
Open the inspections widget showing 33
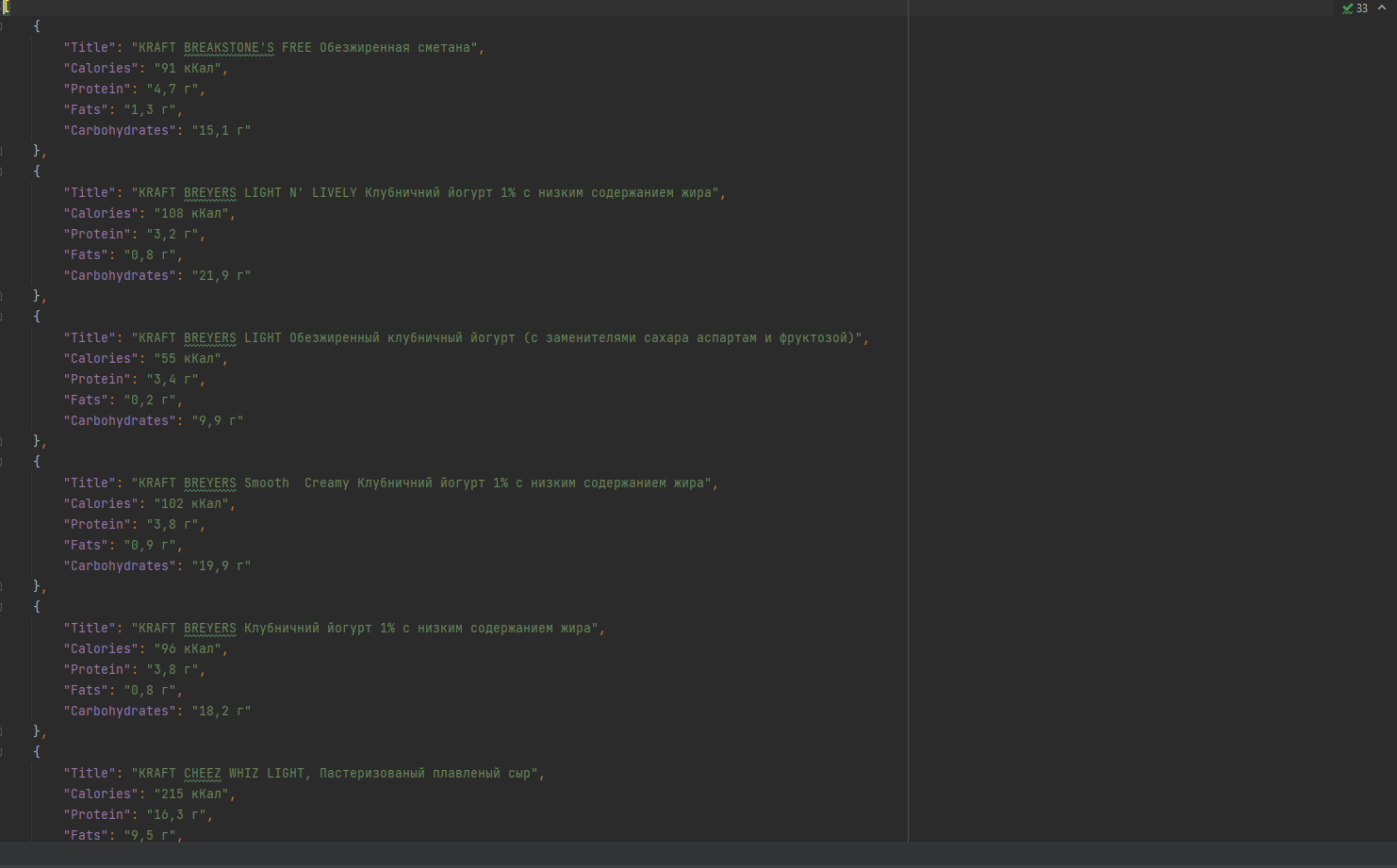tap(1355, 8)
